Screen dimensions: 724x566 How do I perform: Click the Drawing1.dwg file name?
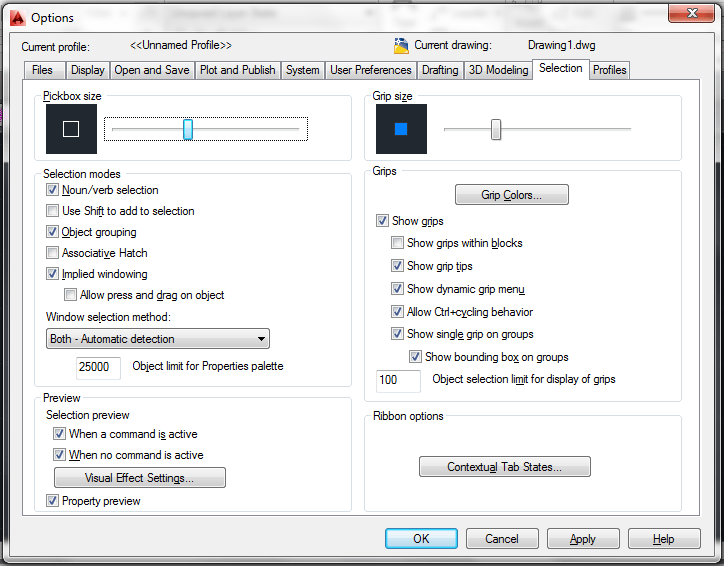point(561,45)
